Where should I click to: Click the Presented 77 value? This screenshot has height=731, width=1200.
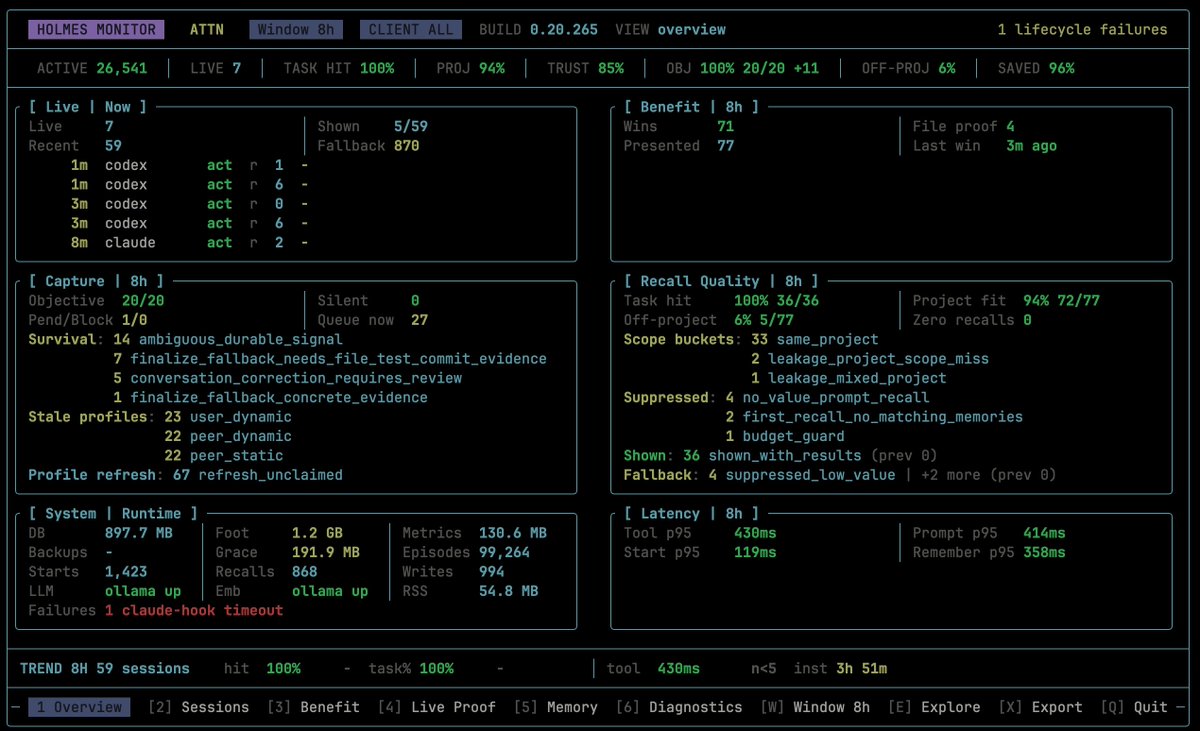(x=679, y=146)
